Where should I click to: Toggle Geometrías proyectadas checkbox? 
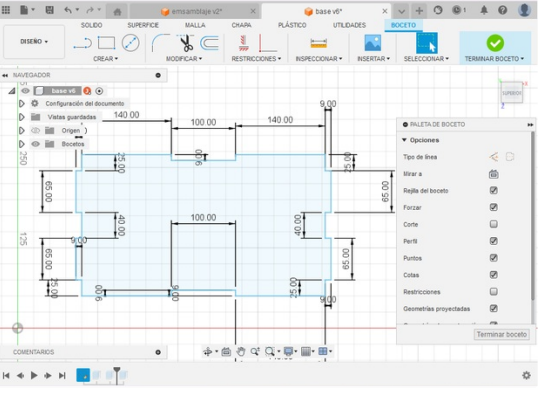click(493, 308)
